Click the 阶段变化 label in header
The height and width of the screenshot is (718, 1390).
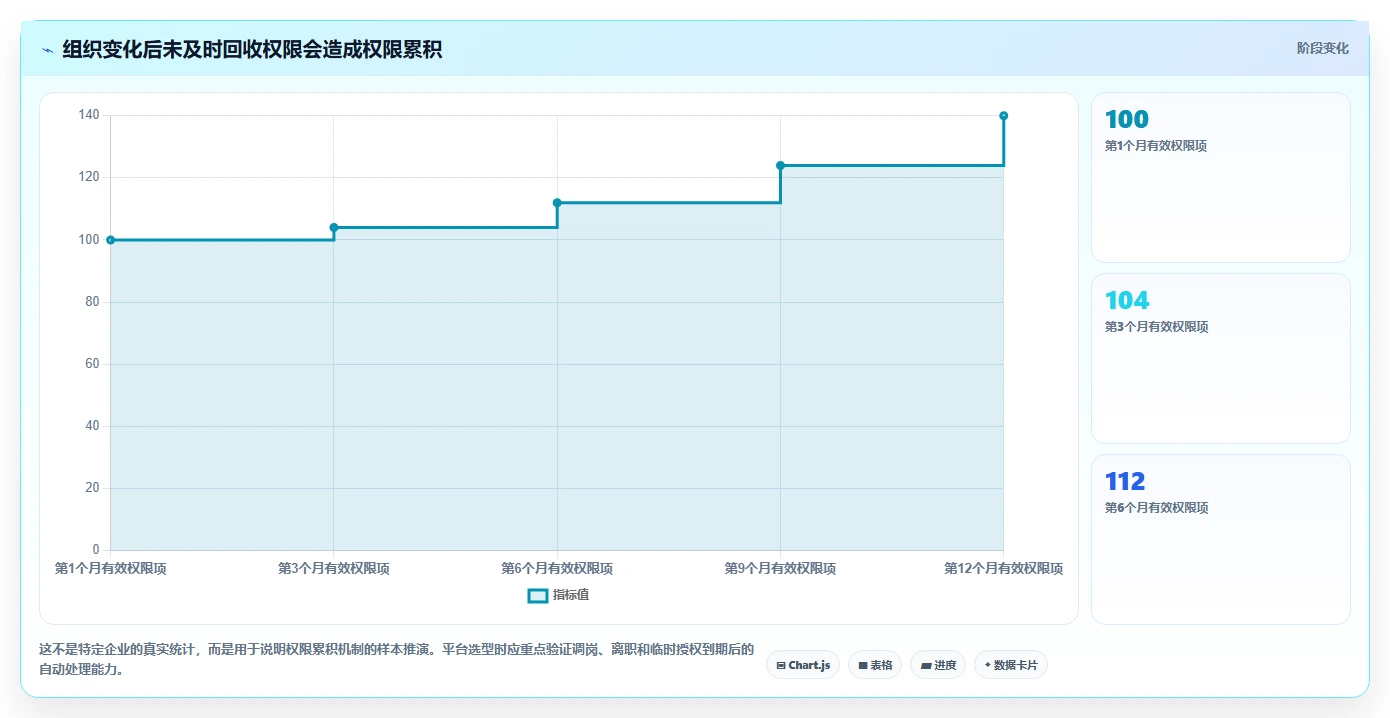click(1322, 48)
